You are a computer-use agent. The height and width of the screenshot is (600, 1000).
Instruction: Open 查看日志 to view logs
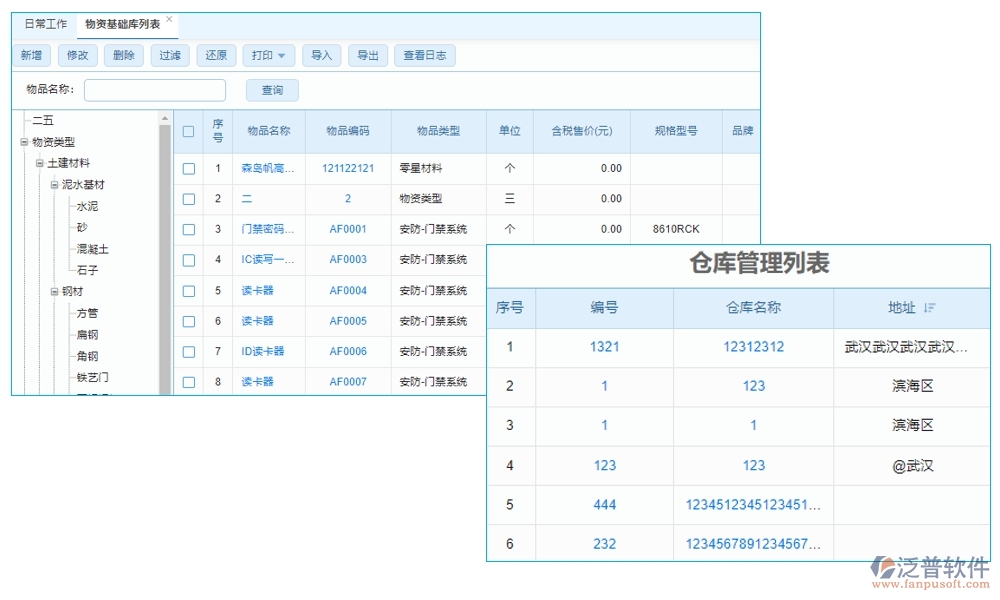pyautogui.click(x=424, y=55)
